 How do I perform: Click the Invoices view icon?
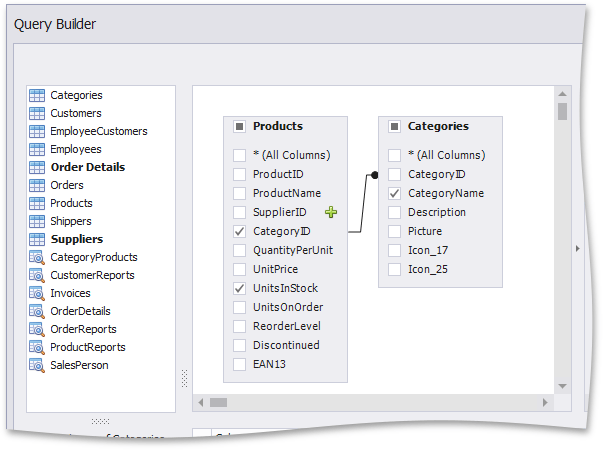click(x=37, y=293)
